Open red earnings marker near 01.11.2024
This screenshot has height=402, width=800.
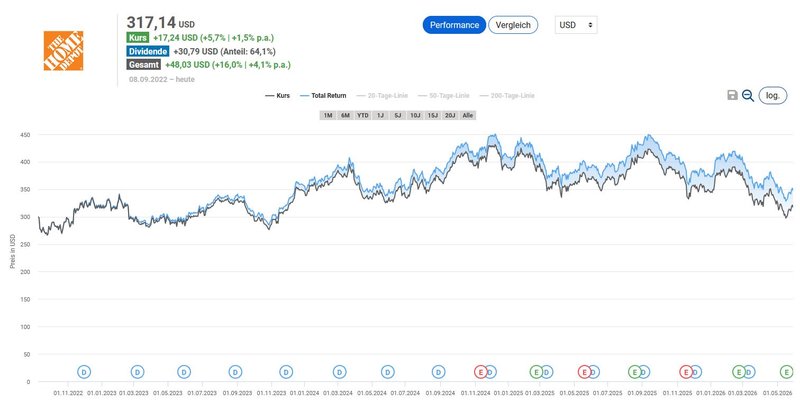480,372
